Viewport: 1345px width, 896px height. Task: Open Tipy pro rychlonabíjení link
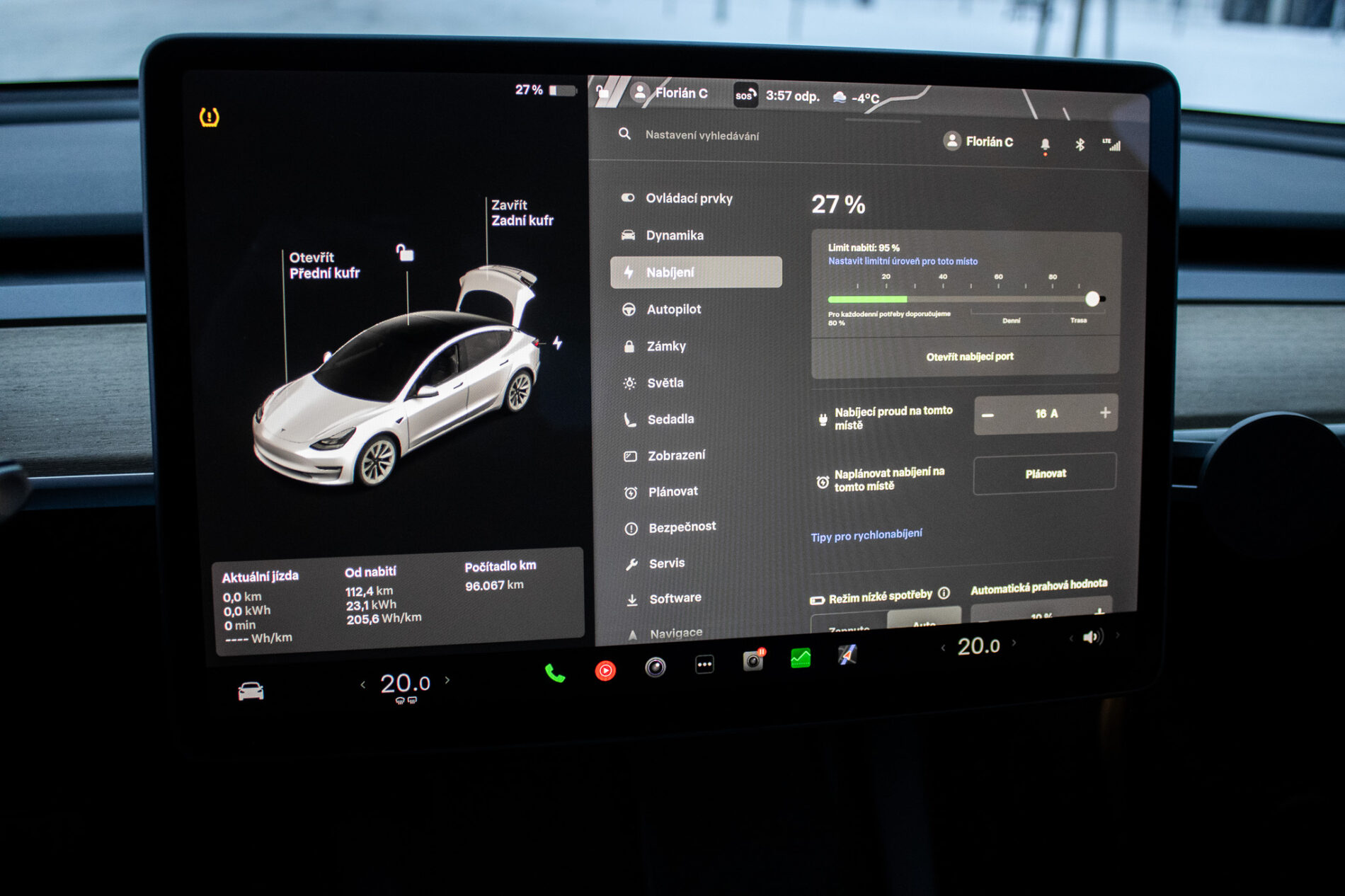pyautogui.click(x=866, y=535)
